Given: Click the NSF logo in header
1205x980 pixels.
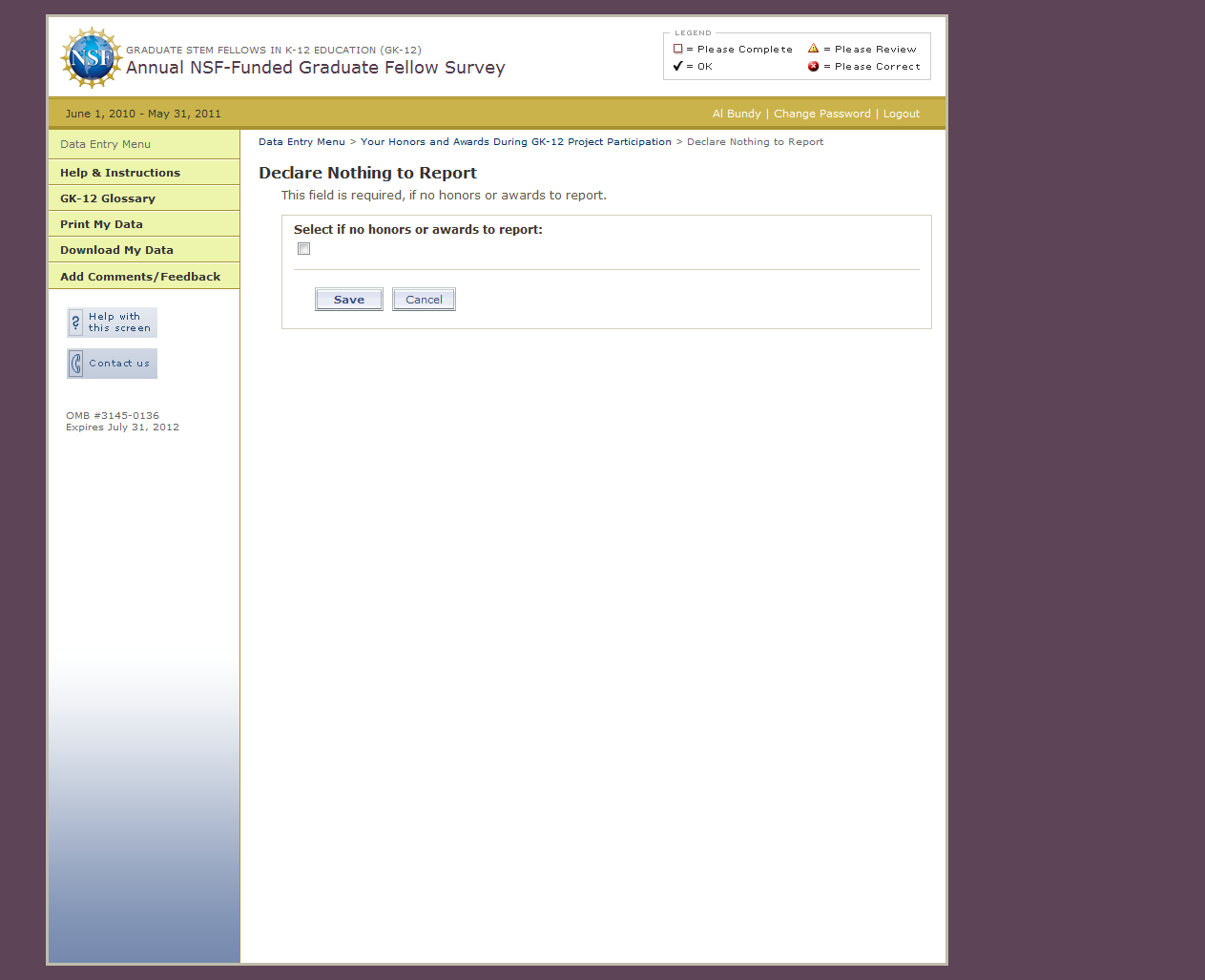Looking at the screenshot, I should tap(92, 58).
